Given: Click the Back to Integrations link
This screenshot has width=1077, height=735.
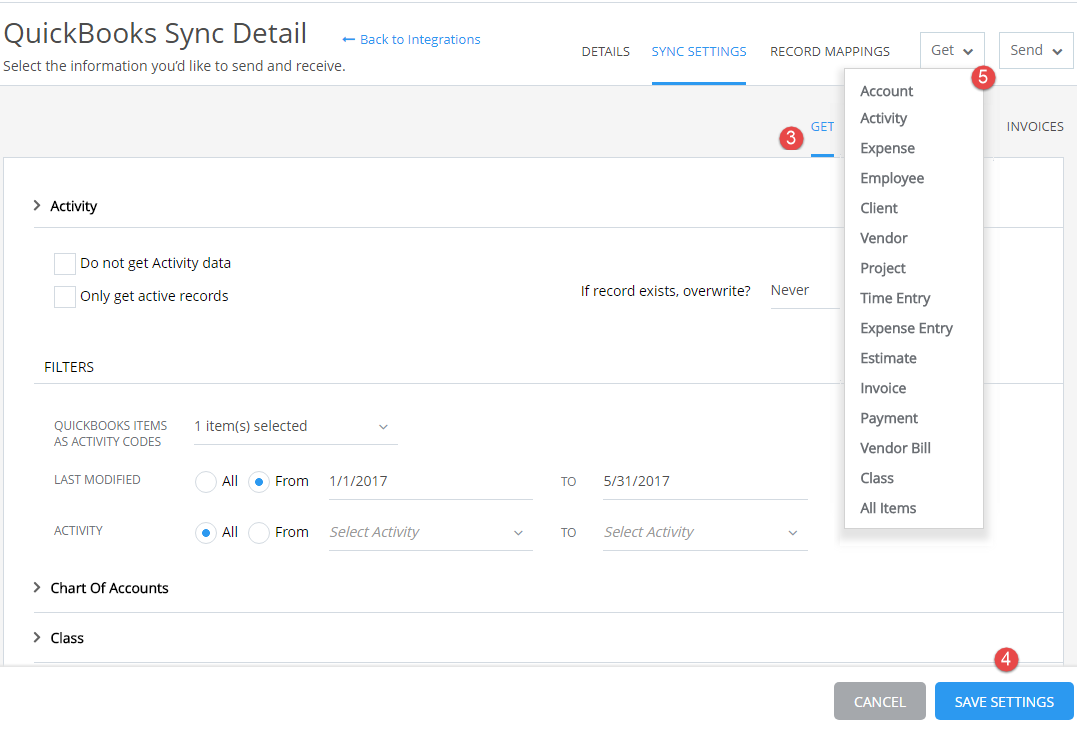Looking at the screenshot, I should point(410,39).
